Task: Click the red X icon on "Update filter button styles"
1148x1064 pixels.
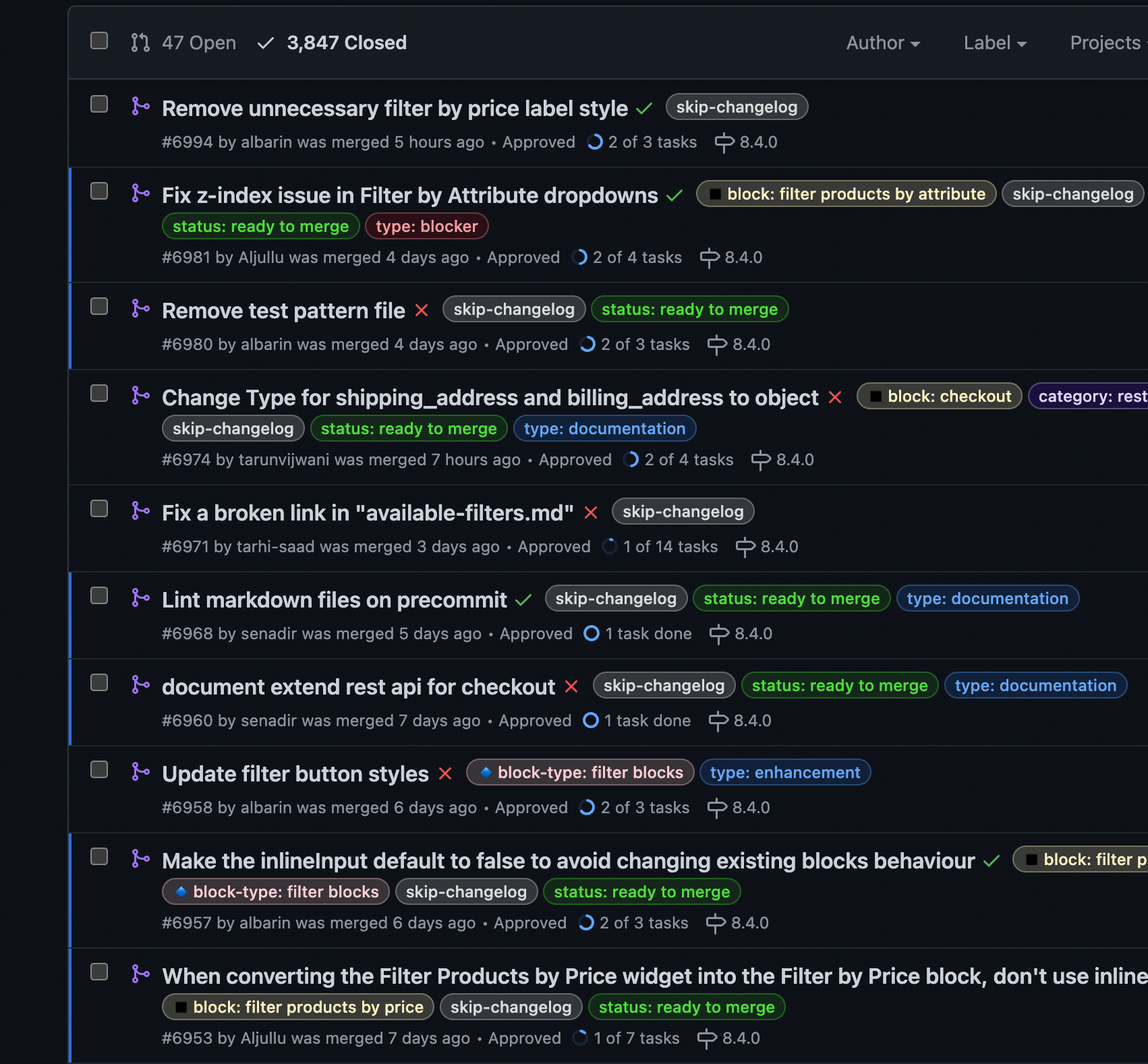Action: (445, 774)
